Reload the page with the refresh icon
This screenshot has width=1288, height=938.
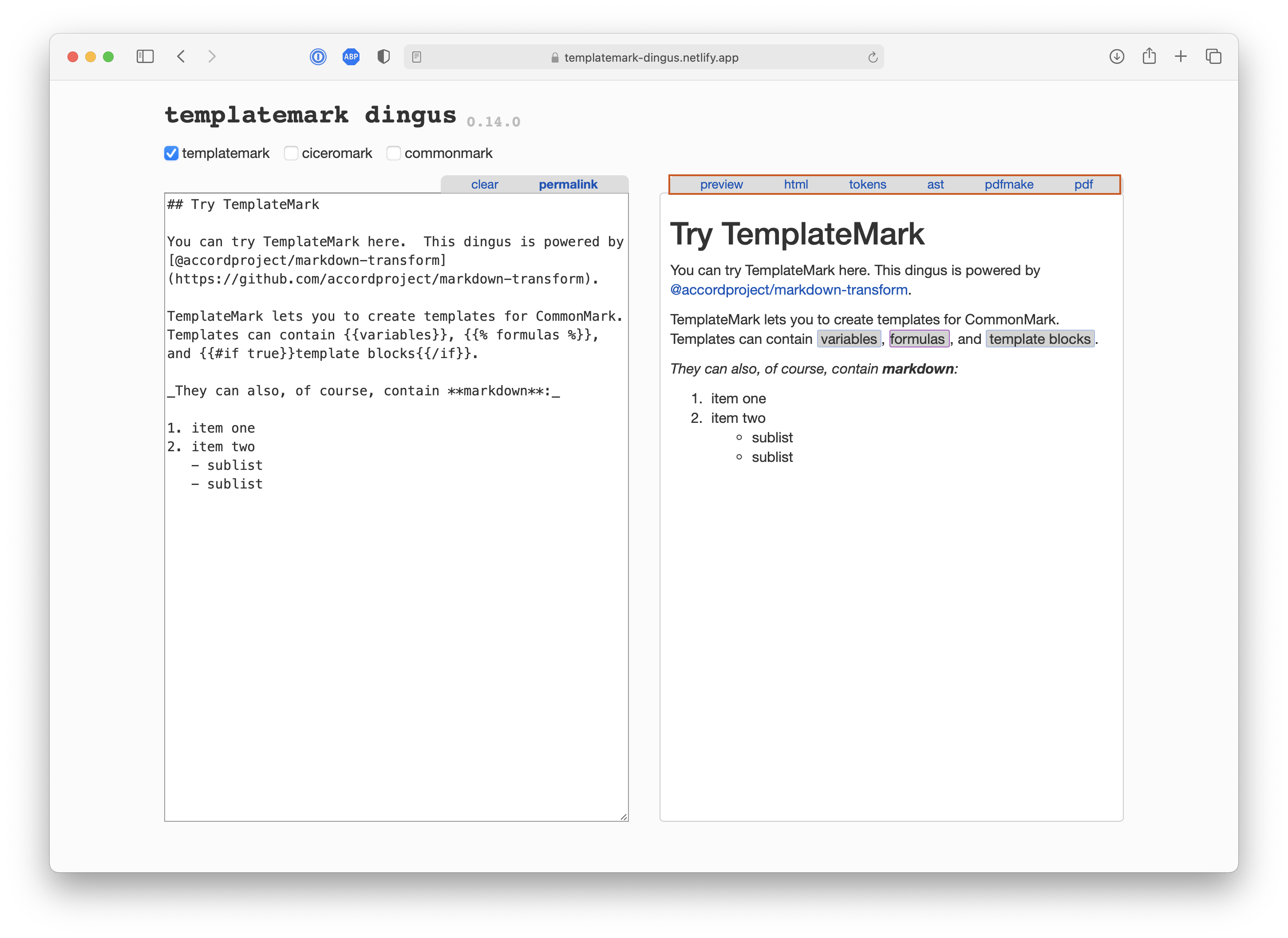pyautogui.click(x=873, y=57)
